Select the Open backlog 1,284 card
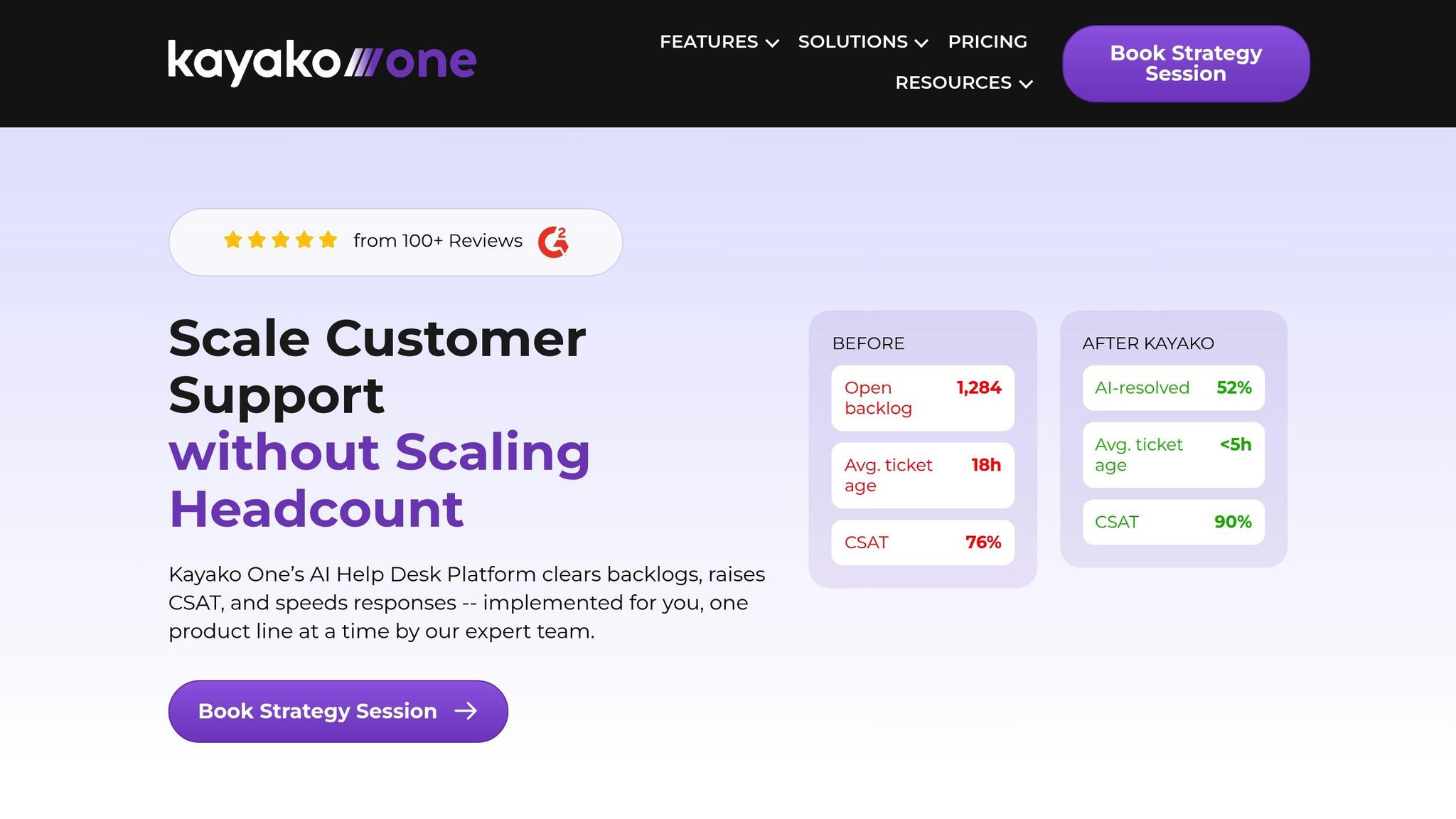 click(x=922, y=398)
